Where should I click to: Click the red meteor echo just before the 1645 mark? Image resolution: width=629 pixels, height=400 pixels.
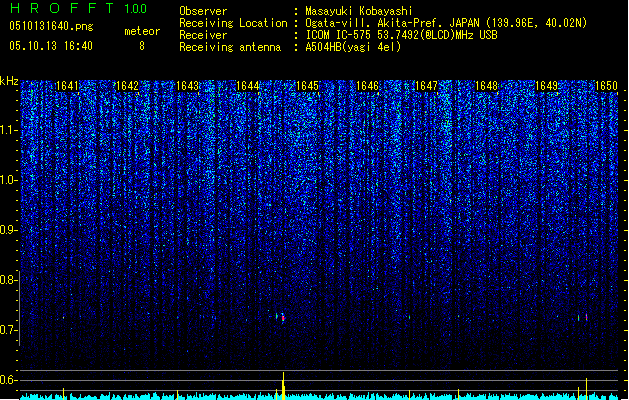[x=283, y=318]
